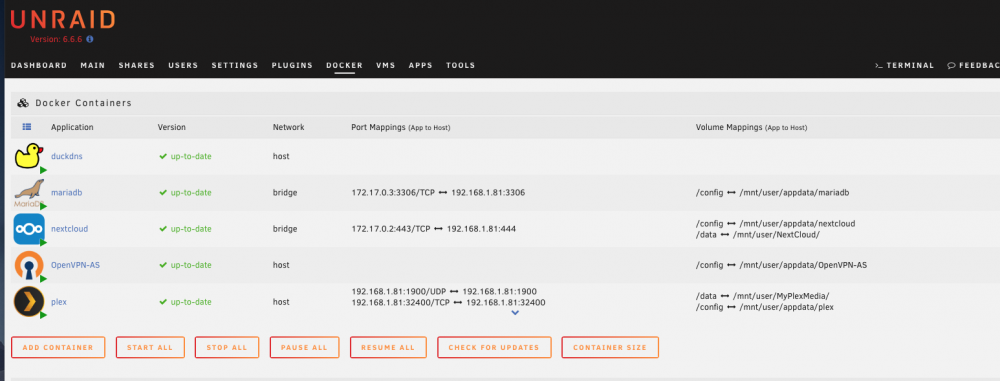Click the OpenVPN-AS keyhole icon
The width and height of the screenshot is (1000, 381).
29,265
